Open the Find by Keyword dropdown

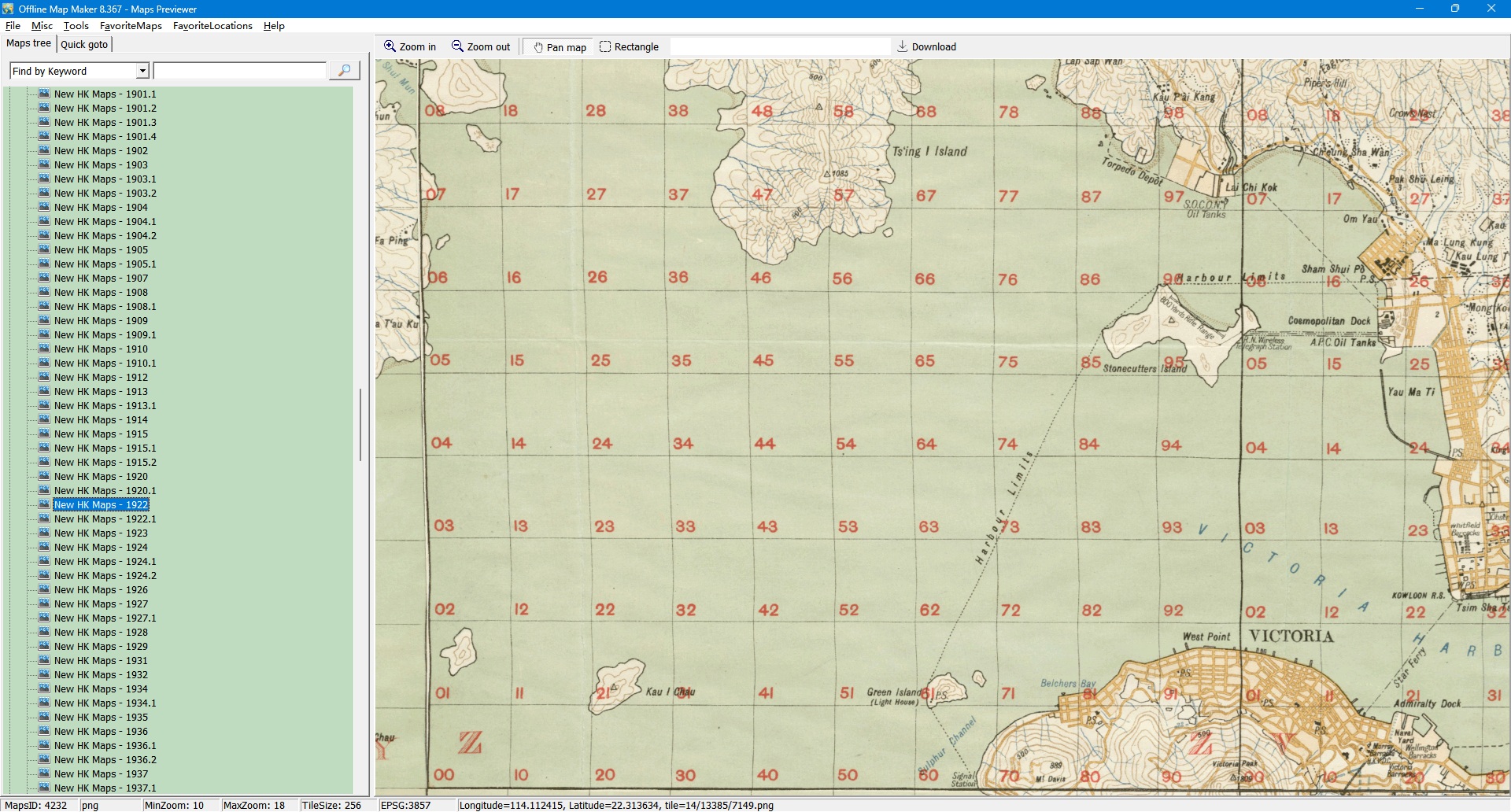pyautogui.click(x=142, y=71)
